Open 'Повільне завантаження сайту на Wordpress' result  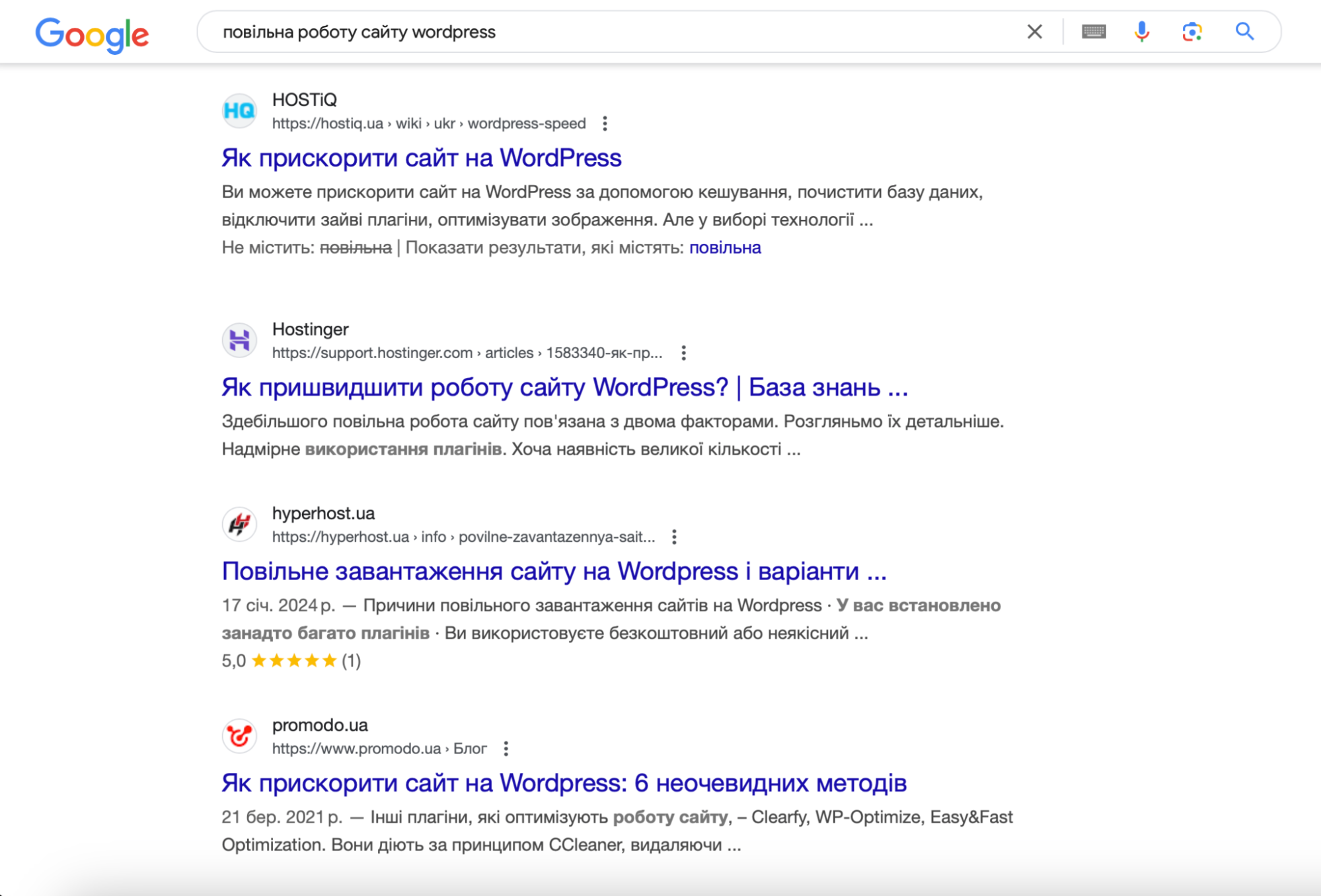coord(554,571)
